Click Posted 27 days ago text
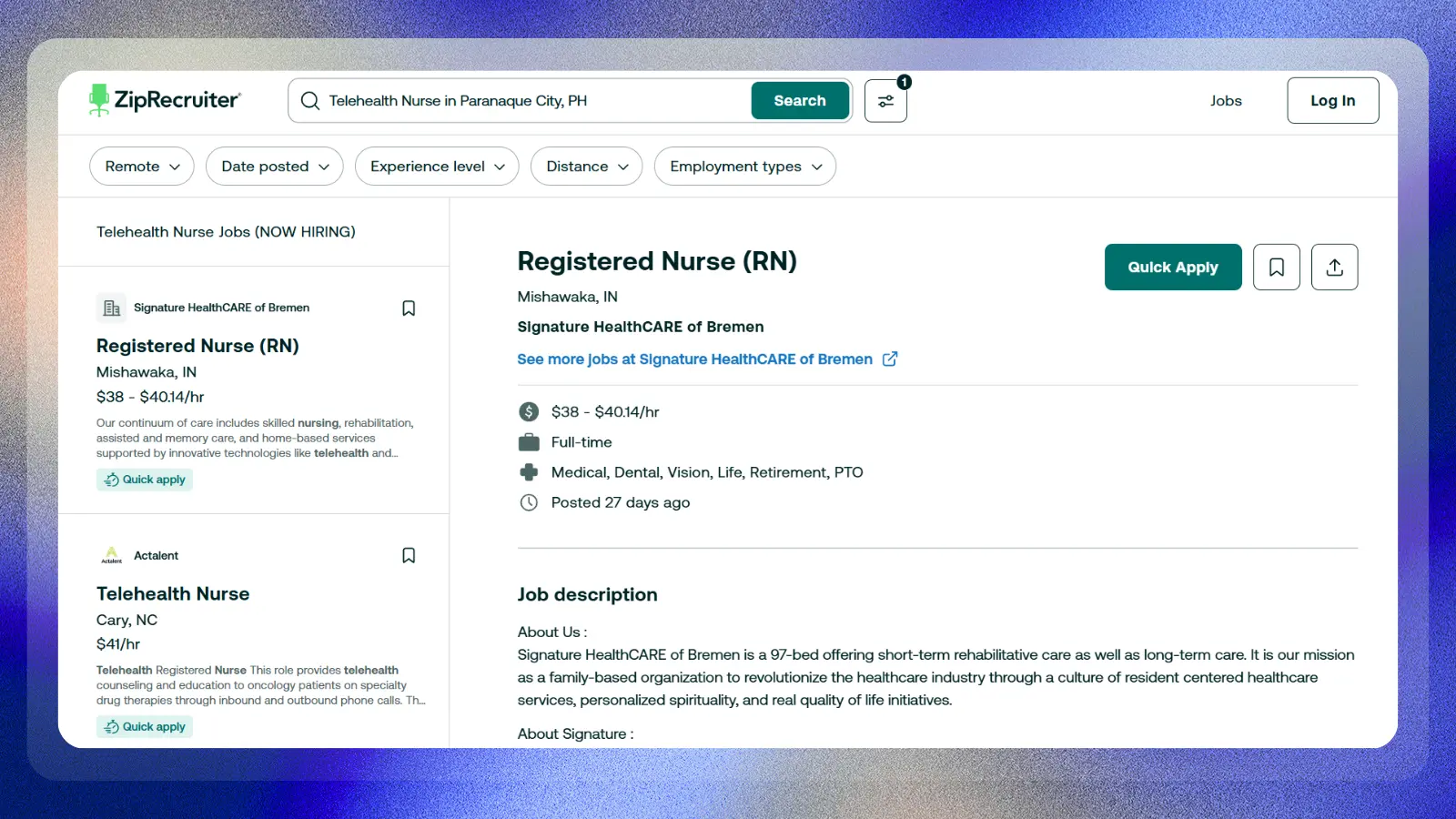This screenshot has width=1456, height=819. pyautogui.click(x=621, y=502)
